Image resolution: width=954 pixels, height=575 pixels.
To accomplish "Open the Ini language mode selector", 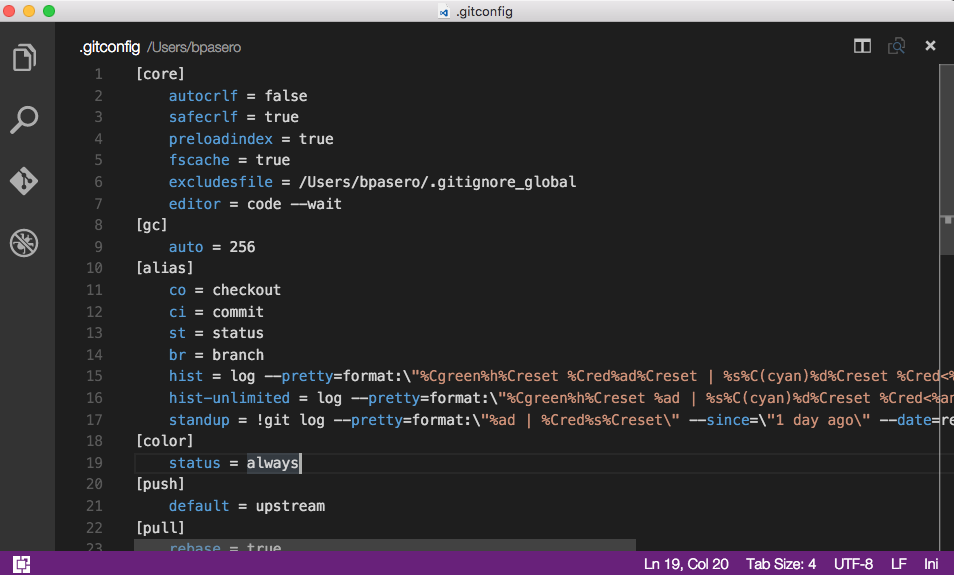I will (x=931, y=564).
